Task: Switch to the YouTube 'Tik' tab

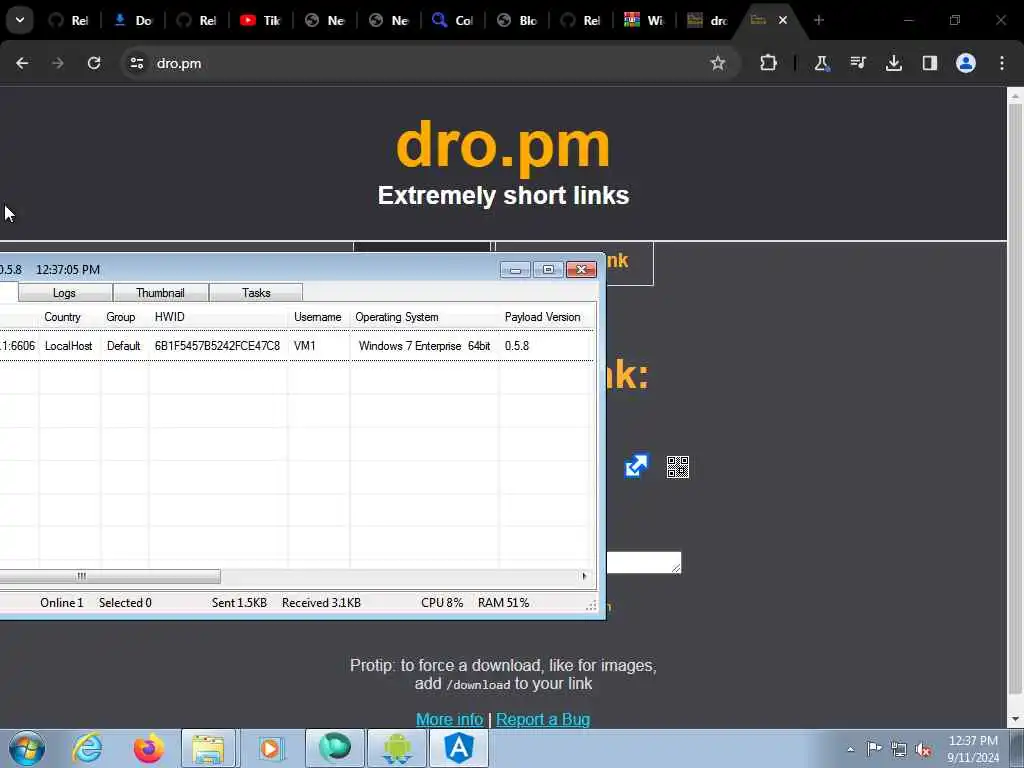Action: click(x=261, y=20)
